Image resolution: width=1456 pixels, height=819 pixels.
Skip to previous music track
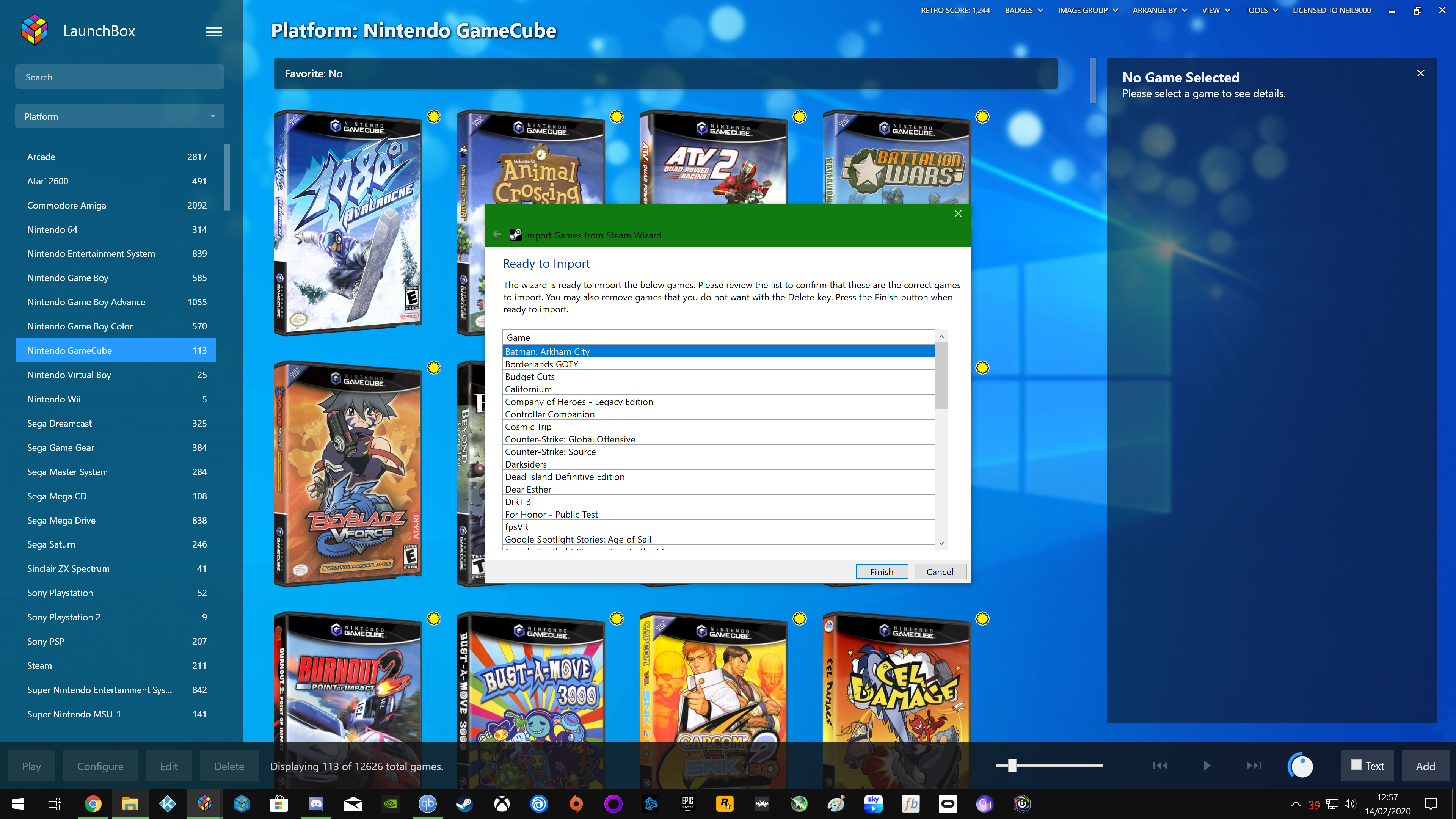pos(1160,765)
